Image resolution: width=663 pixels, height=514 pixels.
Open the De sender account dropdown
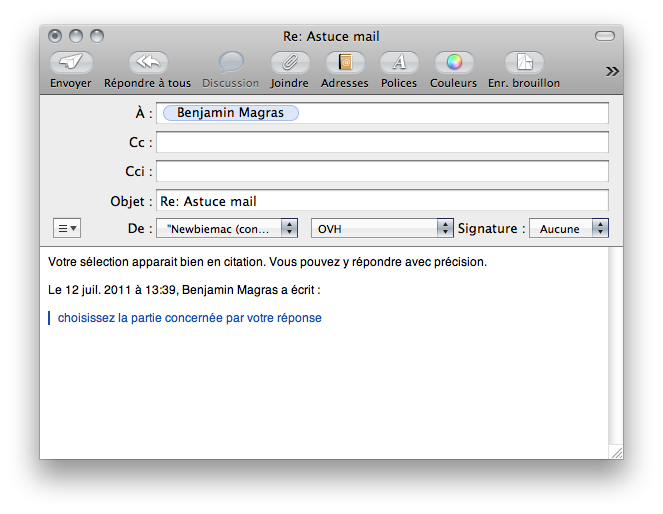[x=227, y=229]
